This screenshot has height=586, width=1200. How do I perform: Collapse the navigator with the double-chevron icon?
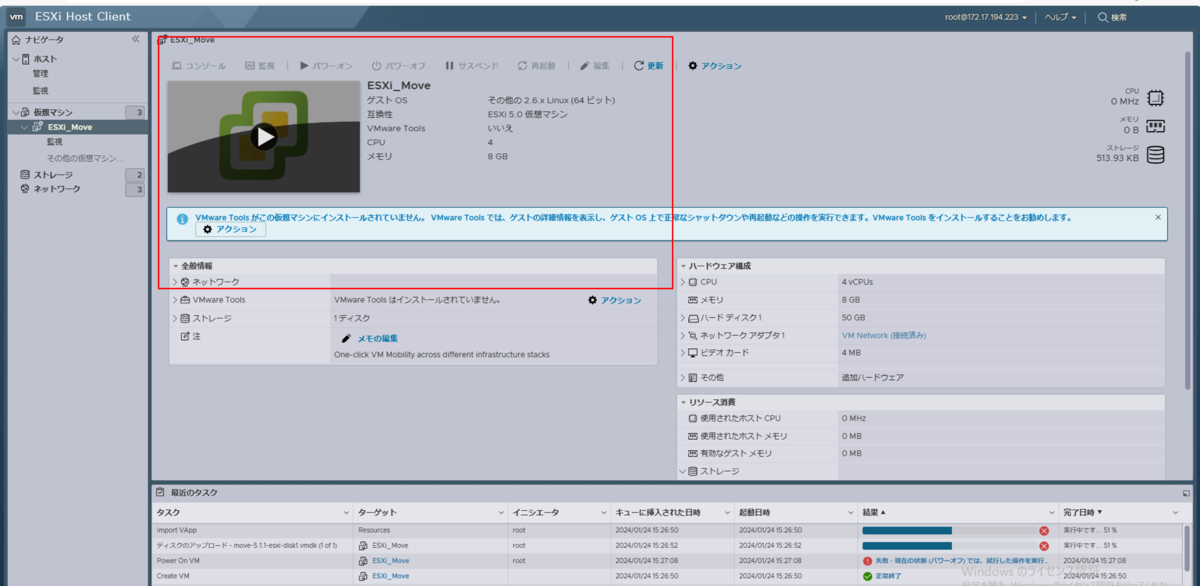(x=136, y=39)
